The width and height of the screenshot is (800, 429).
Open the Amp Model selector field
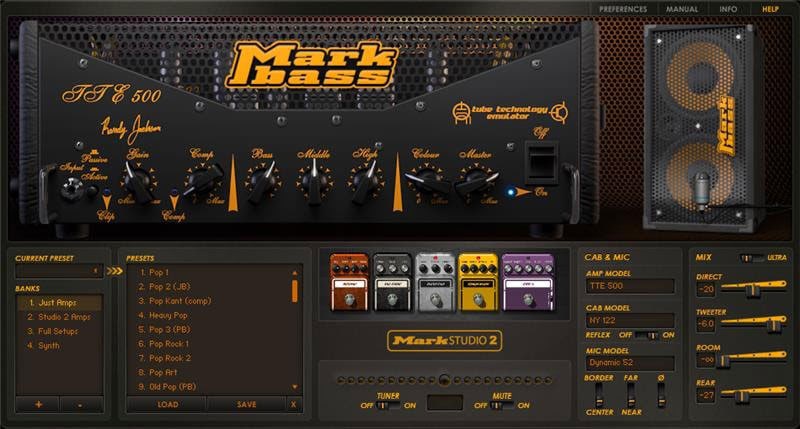(x=629, y=286)
